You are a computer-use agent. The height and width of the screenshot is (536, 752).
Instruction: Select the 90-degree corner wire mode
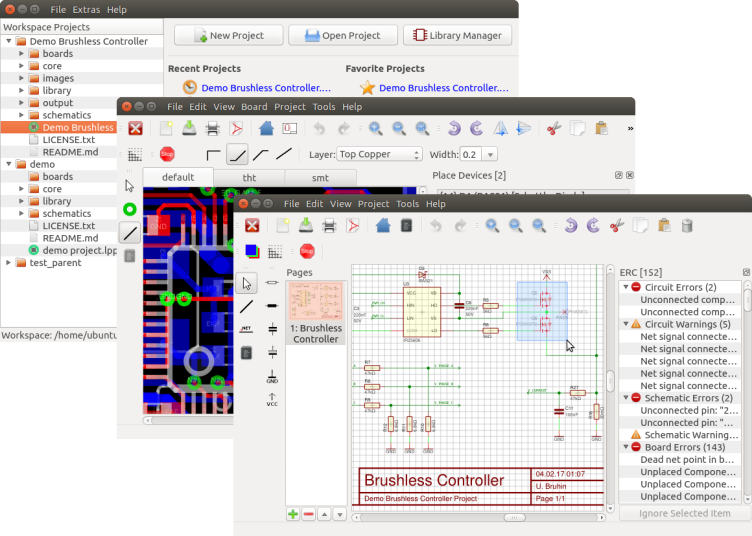[213, 155]
